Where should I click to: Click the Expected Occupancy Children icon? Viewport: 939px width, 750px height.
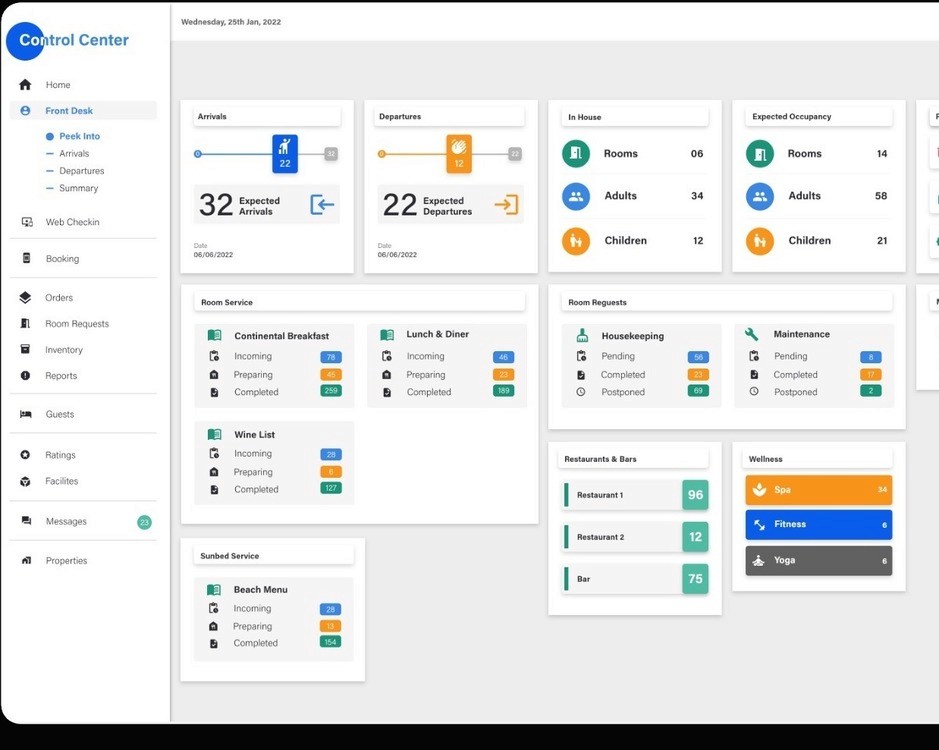click(x=760, y=241)
